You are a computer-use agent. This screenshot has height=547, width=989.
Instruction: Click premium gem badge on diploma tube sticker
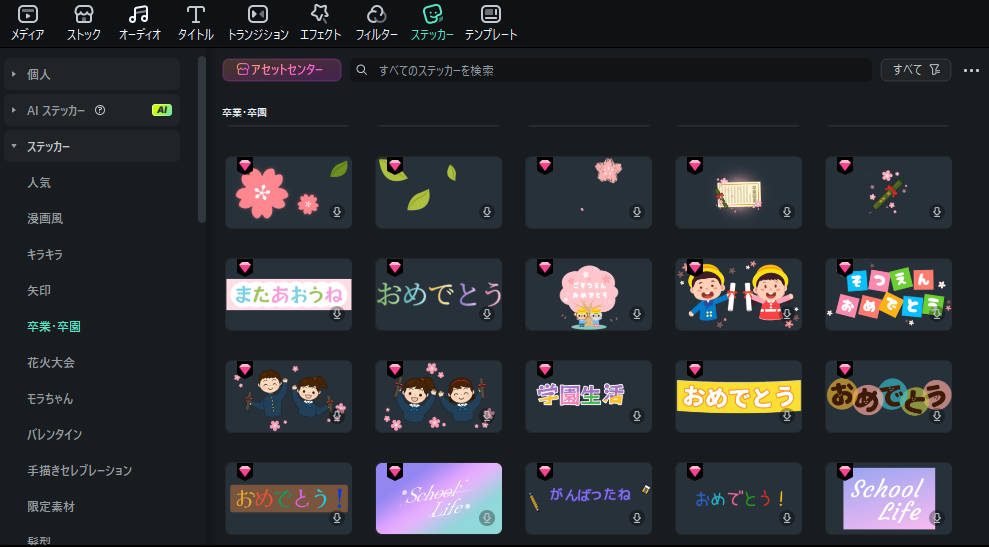point(845,165)
